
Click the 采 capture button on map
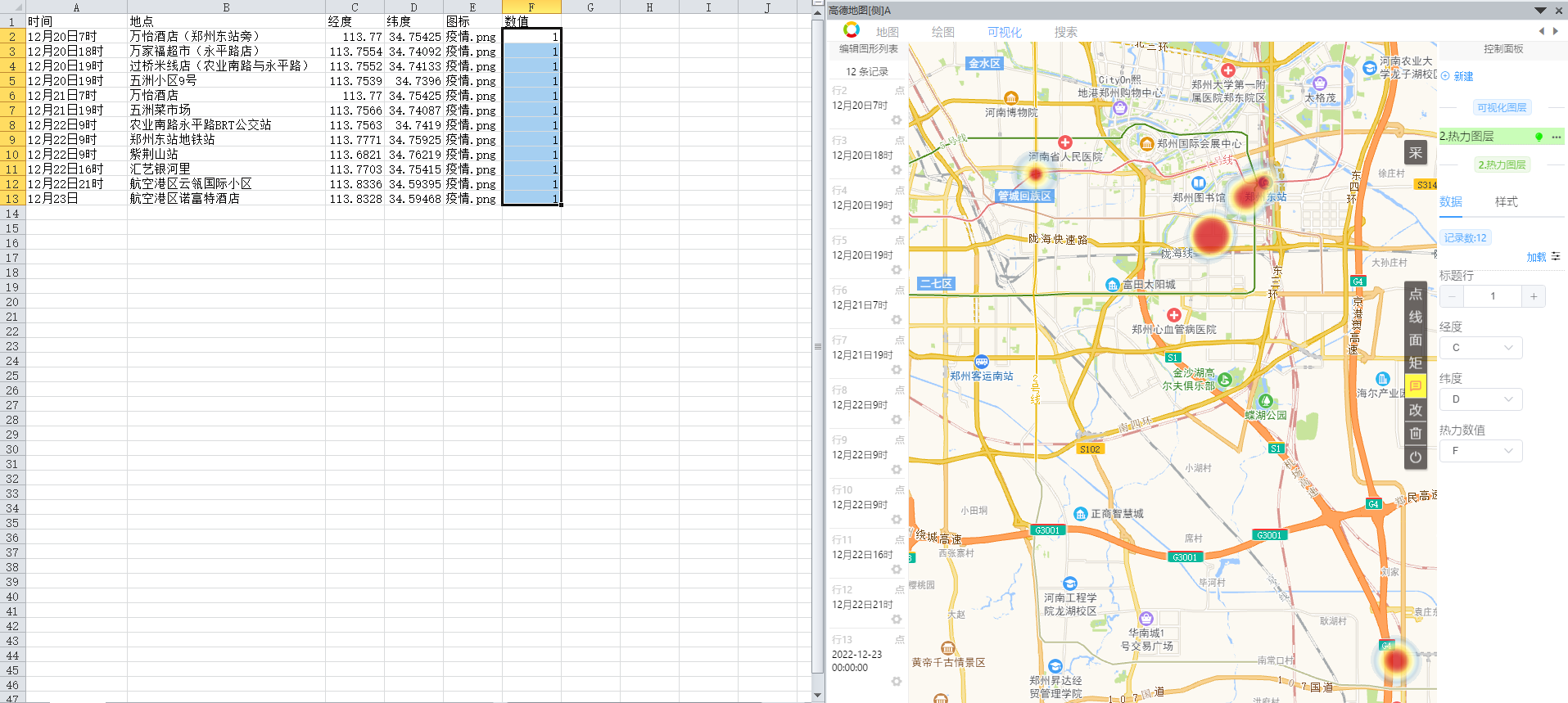pos(1416,153)
